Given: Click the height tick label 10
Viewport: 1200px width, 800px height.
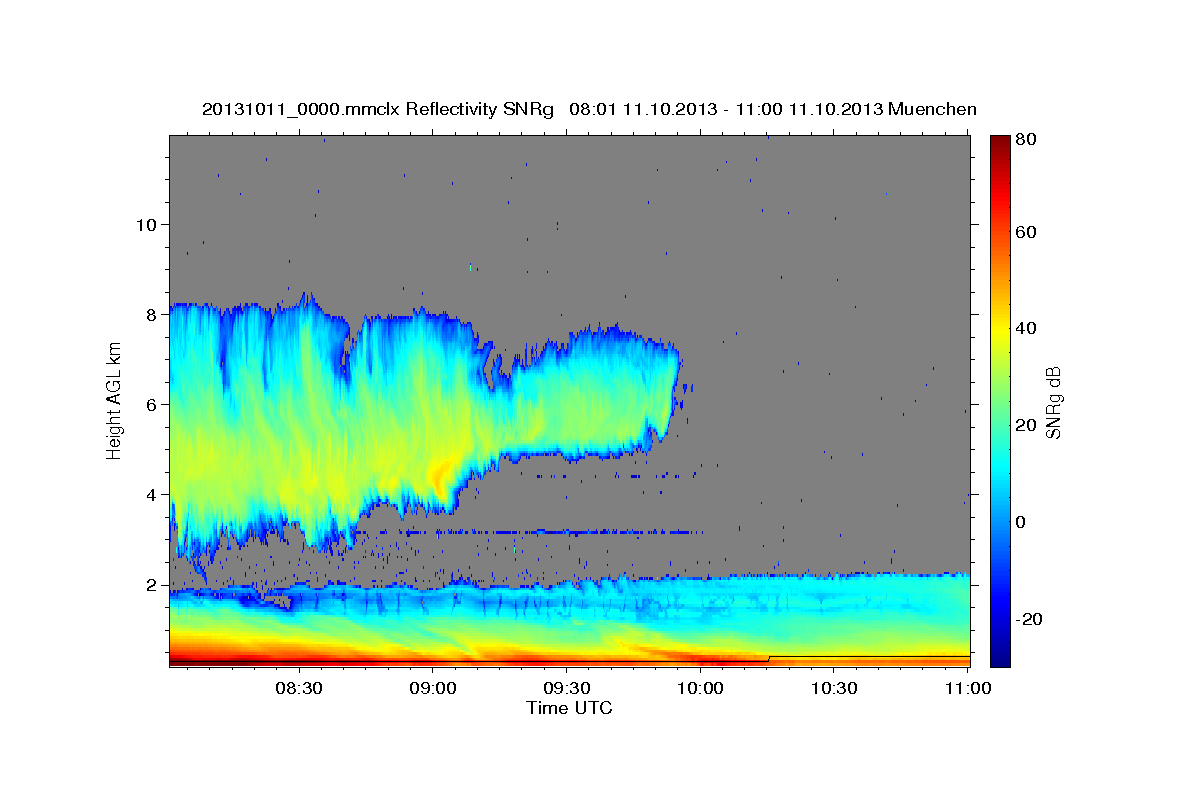Looking at the screenshot, I should point(145,224).
